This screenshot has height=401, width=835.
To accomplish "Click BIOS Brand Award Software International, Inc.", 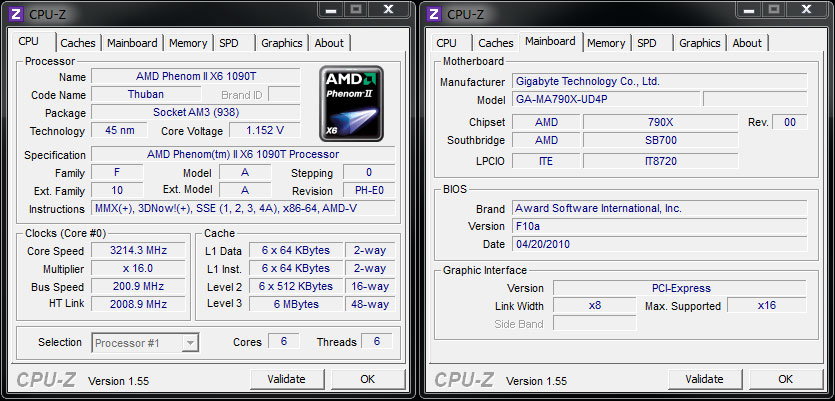I will [x=660, y=208].
